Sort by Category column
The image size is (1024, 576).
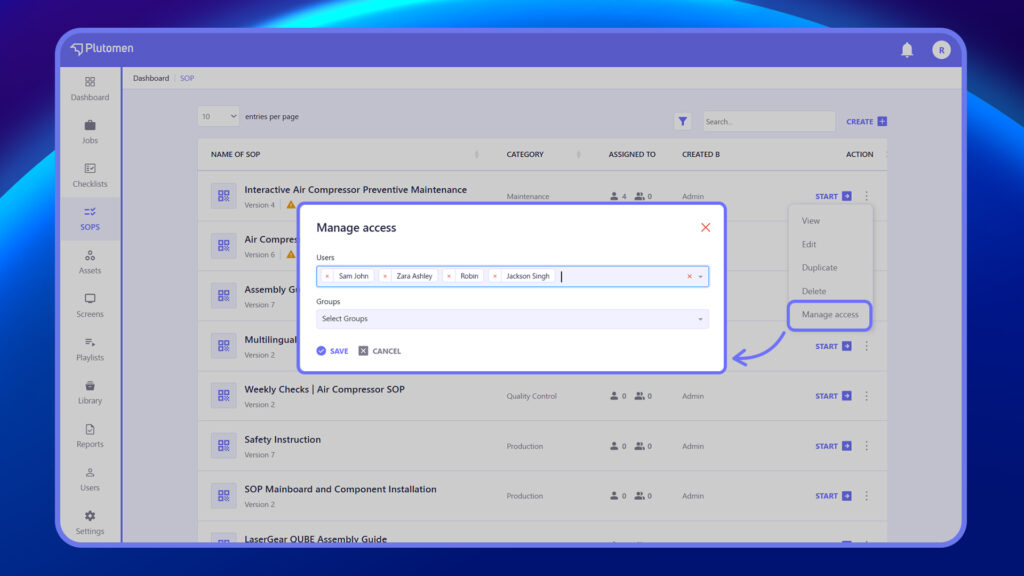tap(579, 155)
